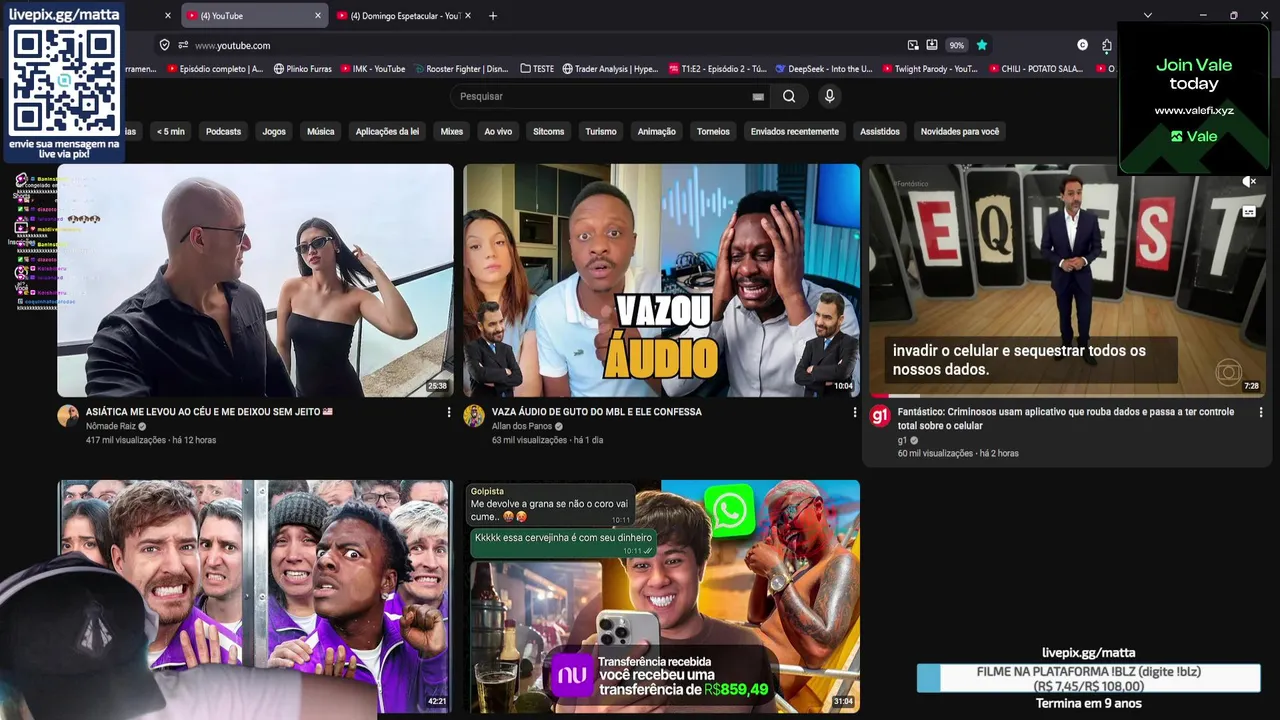Select the Ao vivo filter chip
The image size is (1280, 720).
(x=498, y=131)
